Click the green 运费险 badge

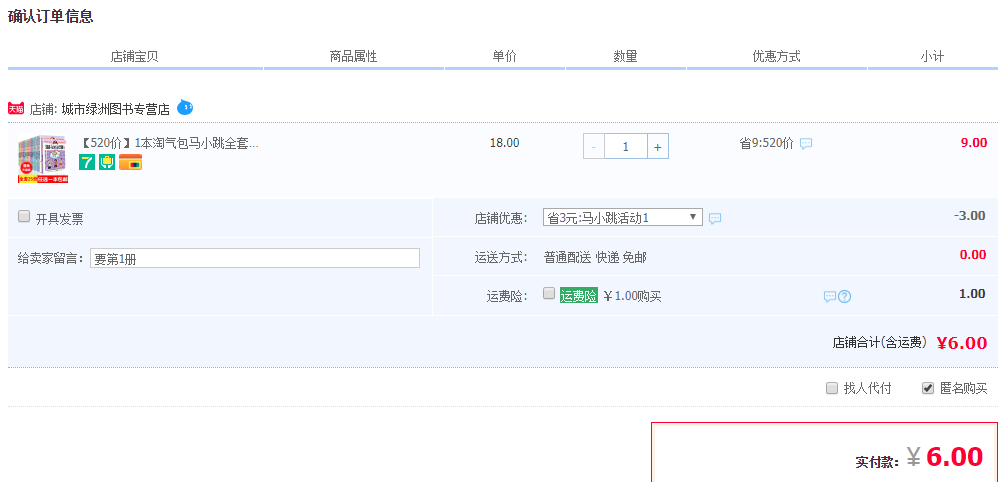pos(579,296)
